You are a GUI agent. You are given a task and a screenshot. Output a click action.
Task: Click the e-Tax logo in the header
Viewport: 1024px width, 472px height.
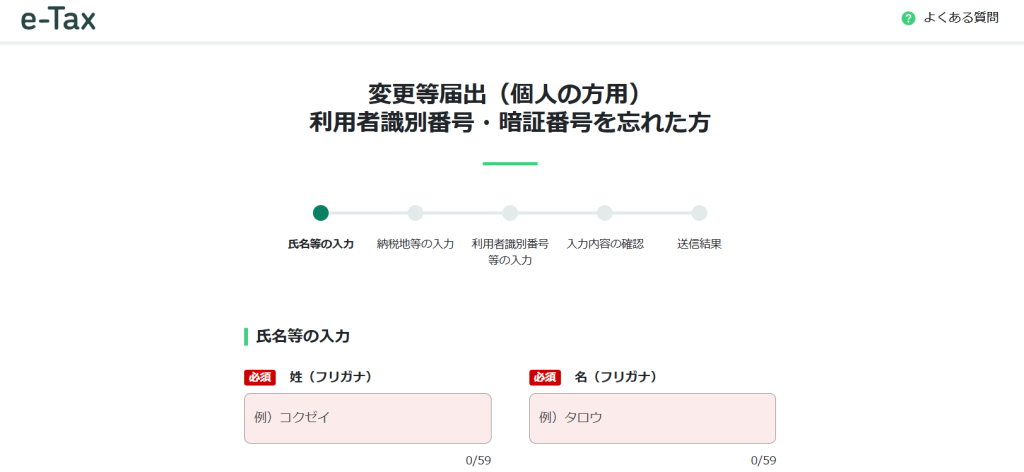click(x=58, y=18)
